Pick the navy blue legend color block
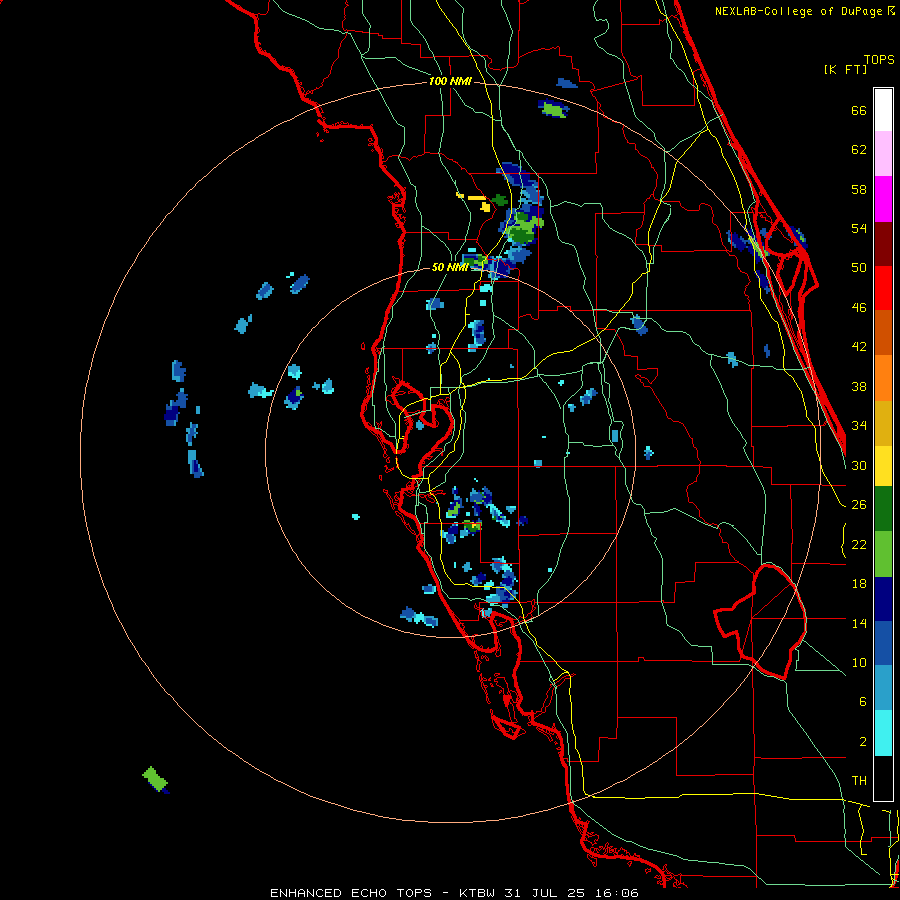The width and height of the screenshot is (900, 900). click(883, 599)
